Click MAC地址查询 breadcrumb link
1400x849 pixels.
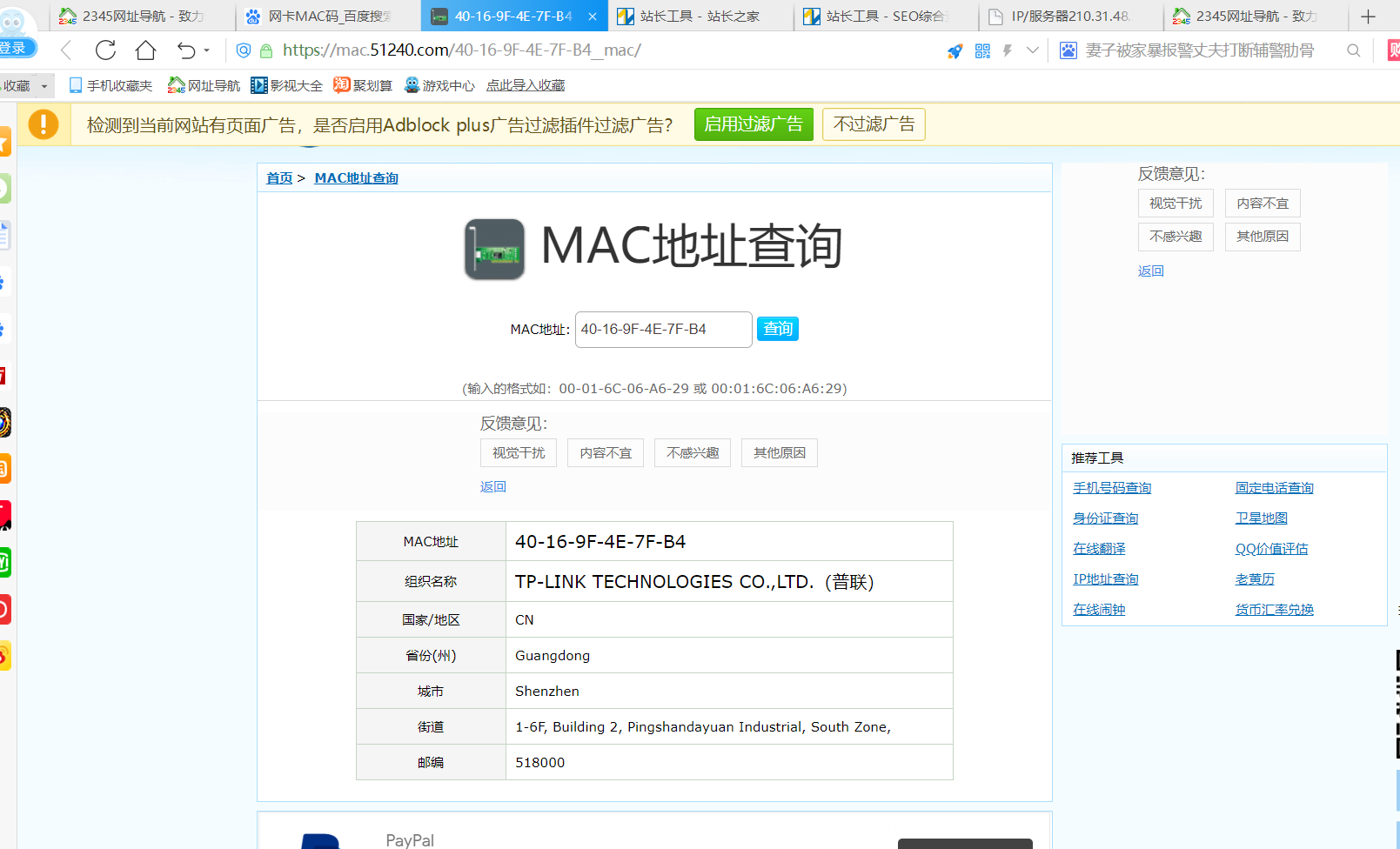coord(356,178)
